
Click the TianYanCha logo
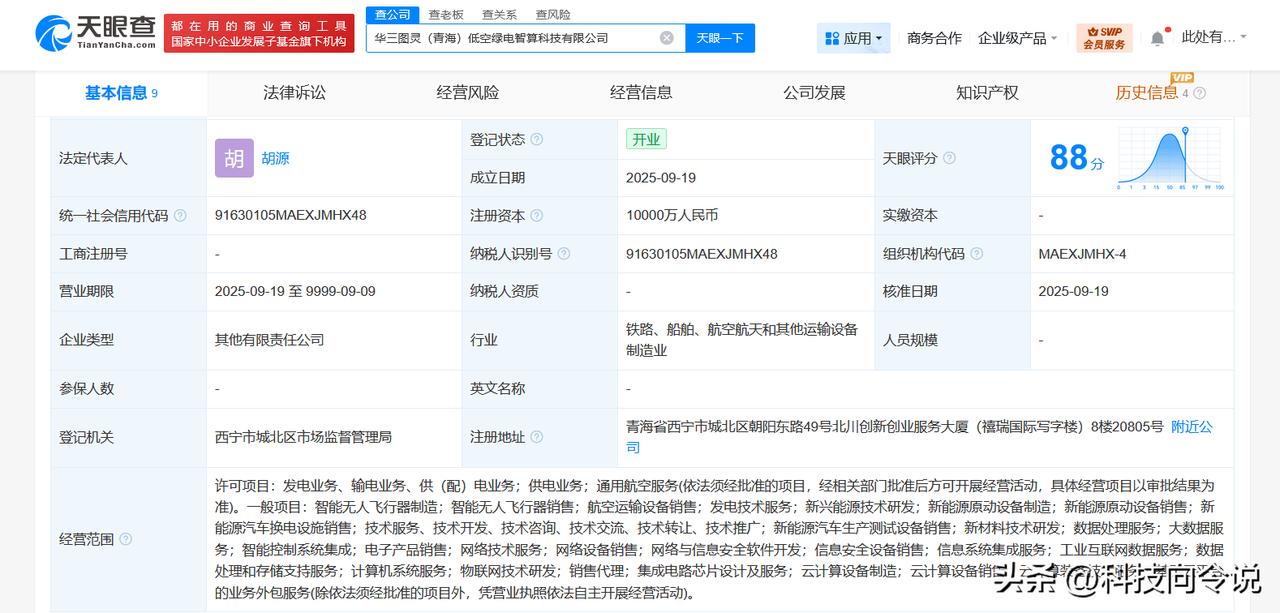[96, 33]
